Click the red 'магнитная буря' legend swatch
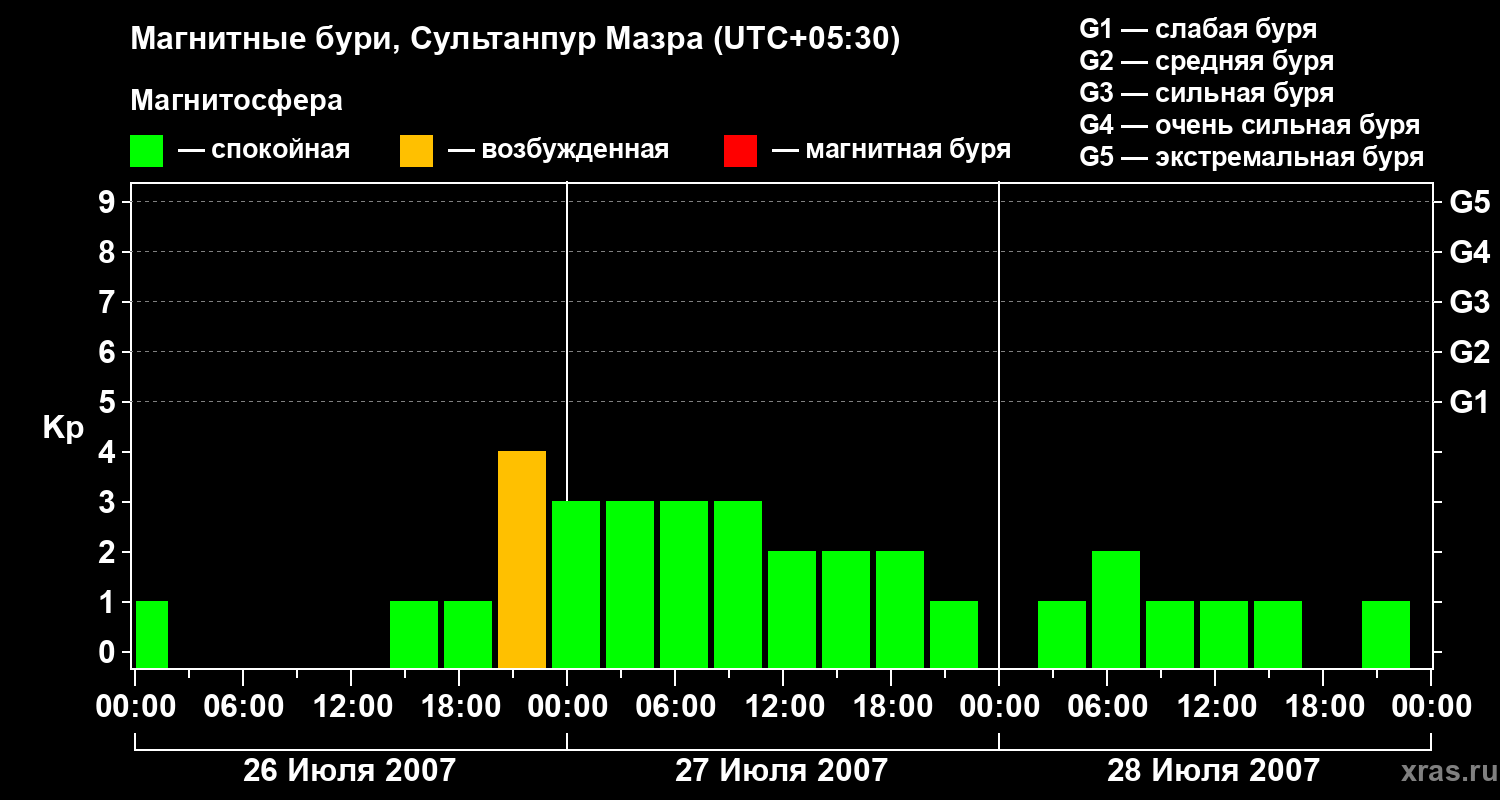The image size is (1500, 800). click(x=740, y=150)
